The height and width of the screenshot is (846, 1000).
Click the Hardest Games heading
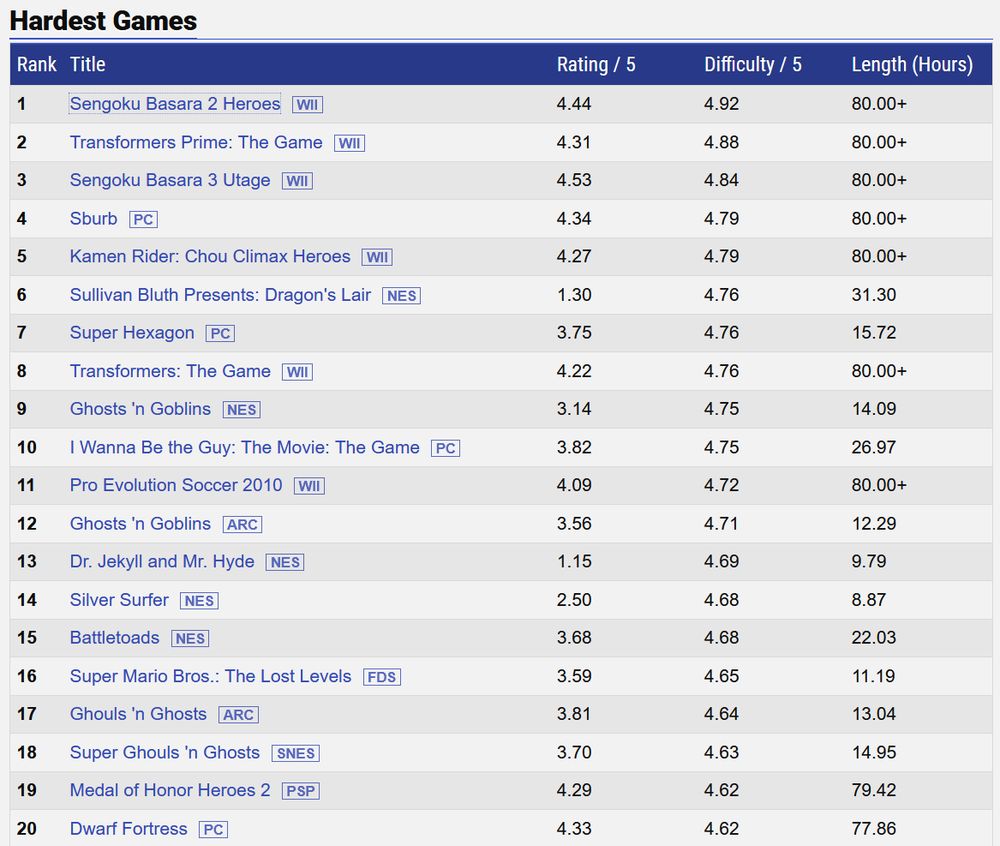103,21
